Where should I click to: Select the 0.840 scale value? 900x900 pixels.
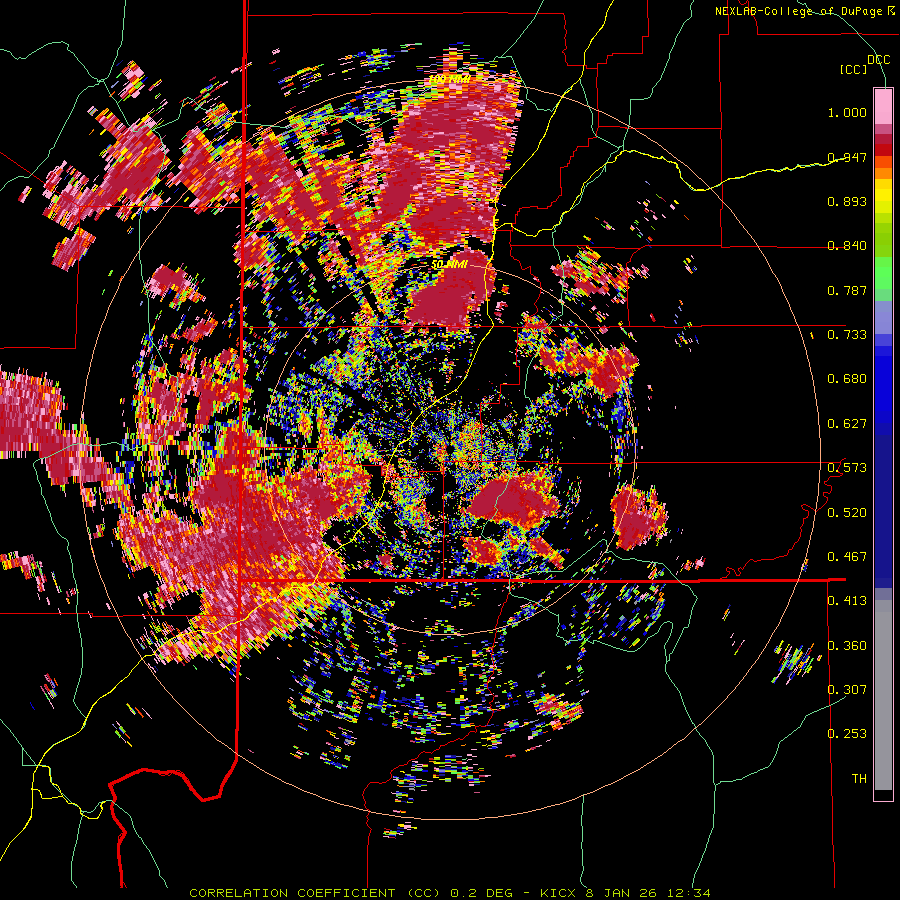(847, 246)
